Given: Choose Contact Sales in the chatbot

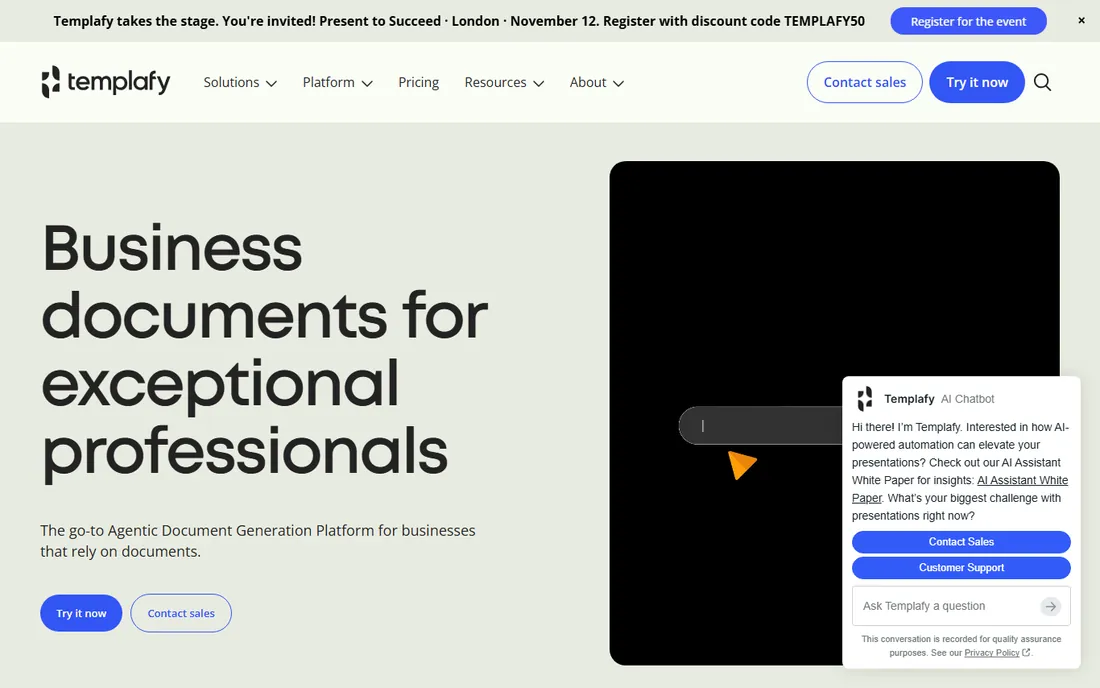Looking at the screenshot, I should (961, 541).
